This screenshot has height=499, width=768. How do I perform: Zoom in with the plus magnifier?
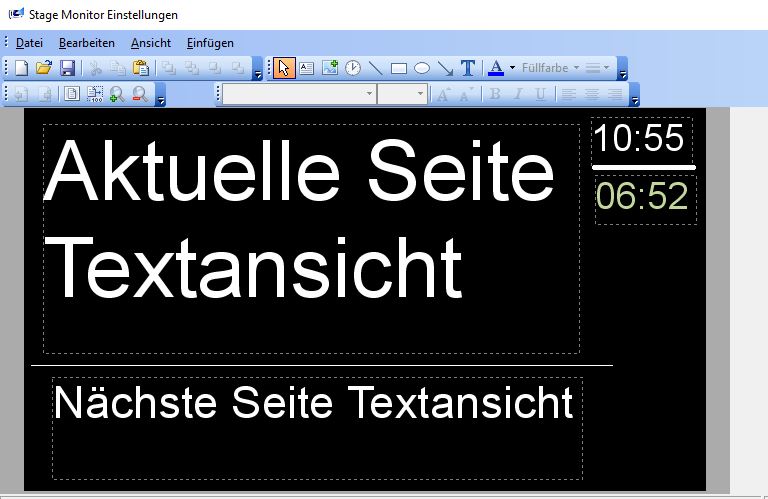pyautogui.click(x=117, y=94)
